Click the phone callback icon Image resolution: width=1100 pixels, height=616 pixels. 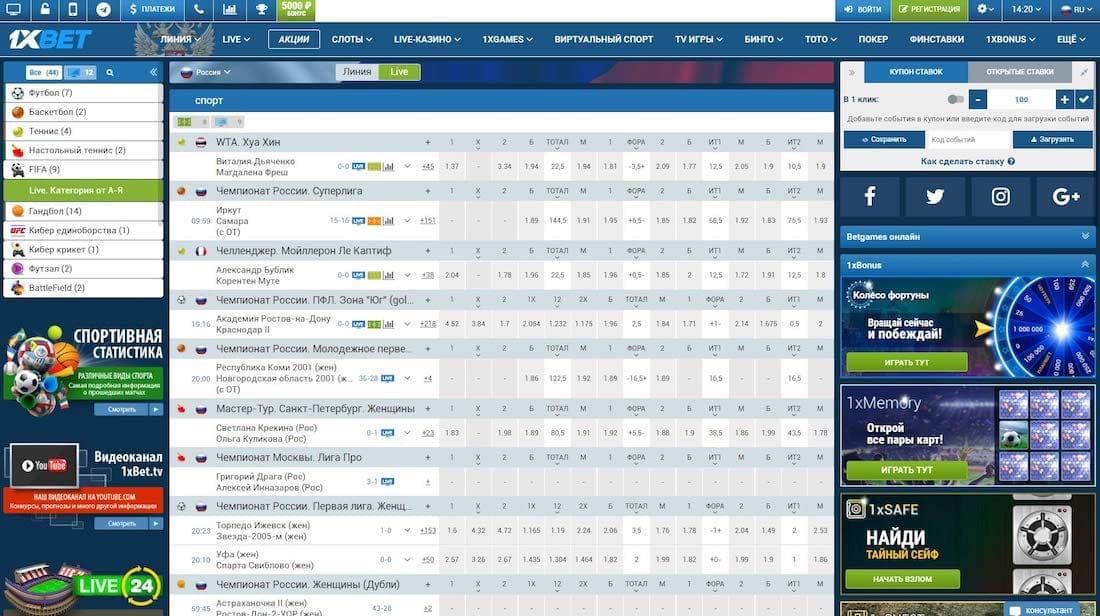click(x=199, y=9)
